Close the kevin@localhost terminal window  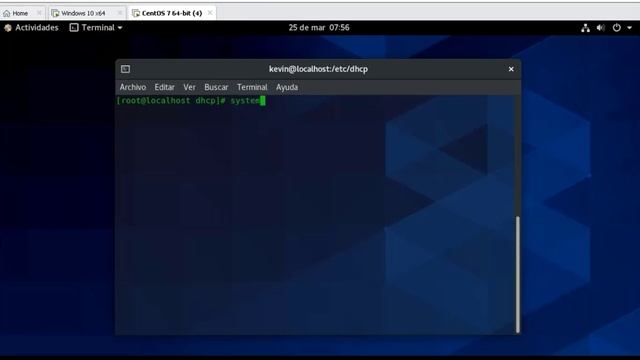click(x=511, y=69)
